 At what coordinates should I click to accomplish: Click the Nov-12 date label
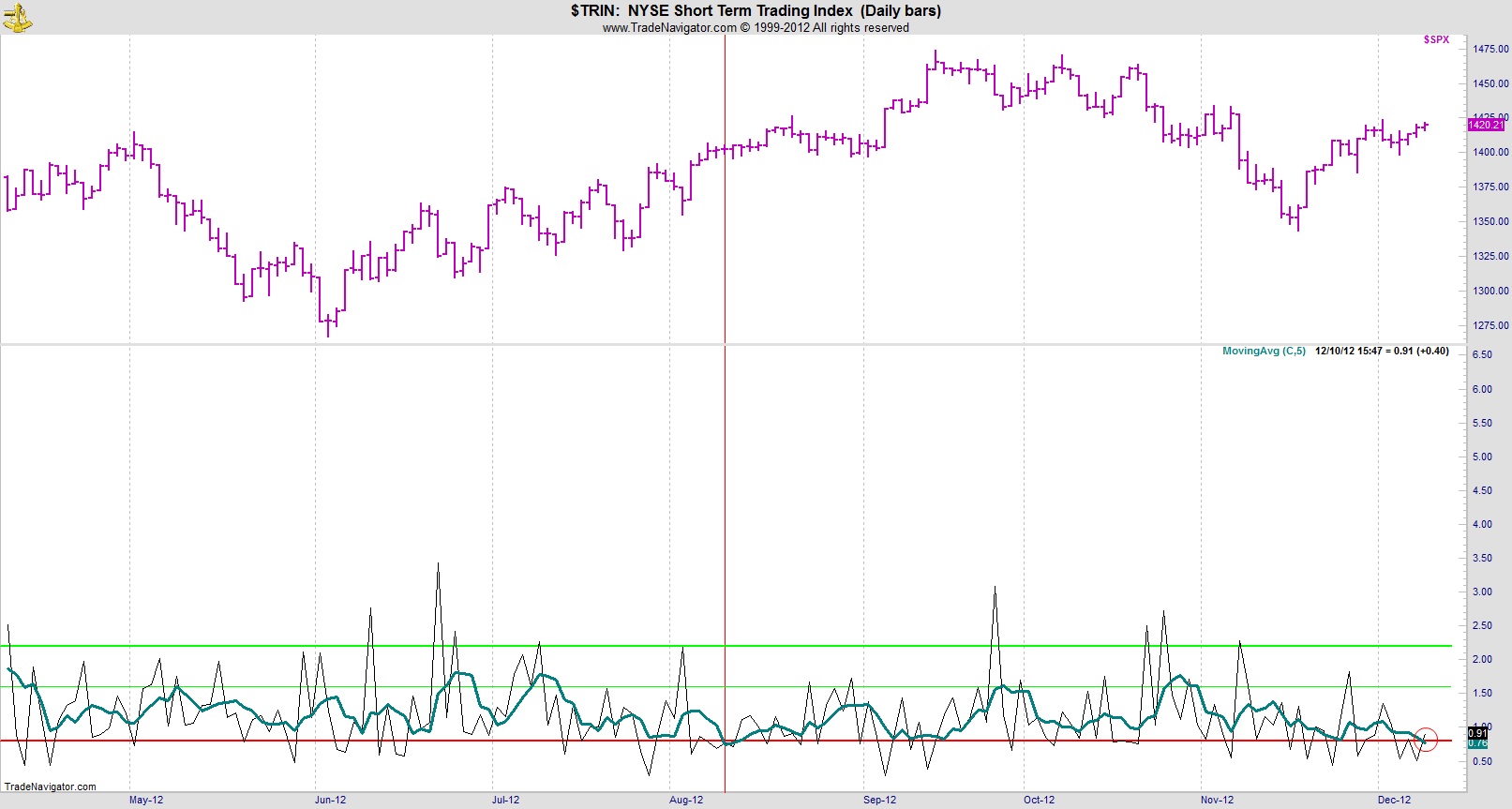pyautogui.click(x=1217, y=800)
